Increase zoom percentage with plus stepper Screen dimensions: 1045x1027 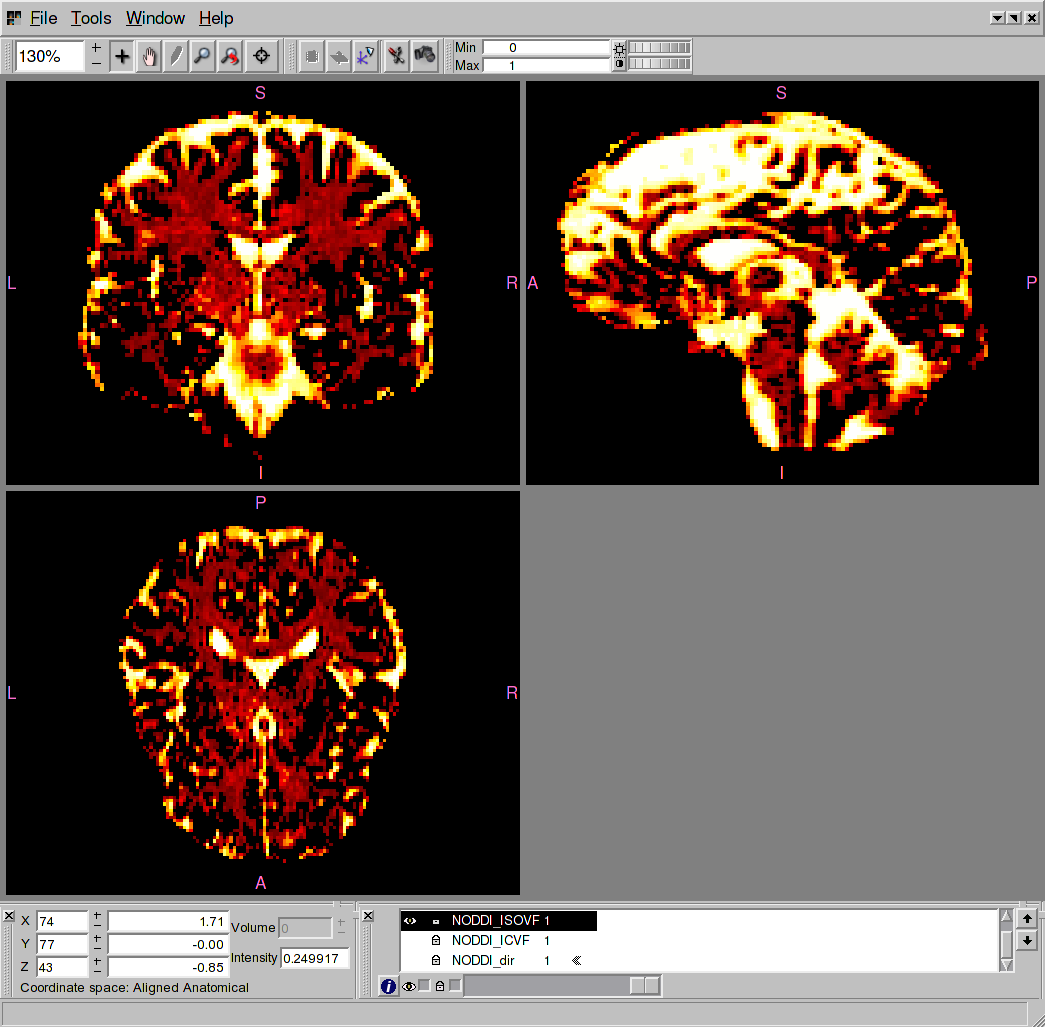pyautogui.click(x=96, y=48)
